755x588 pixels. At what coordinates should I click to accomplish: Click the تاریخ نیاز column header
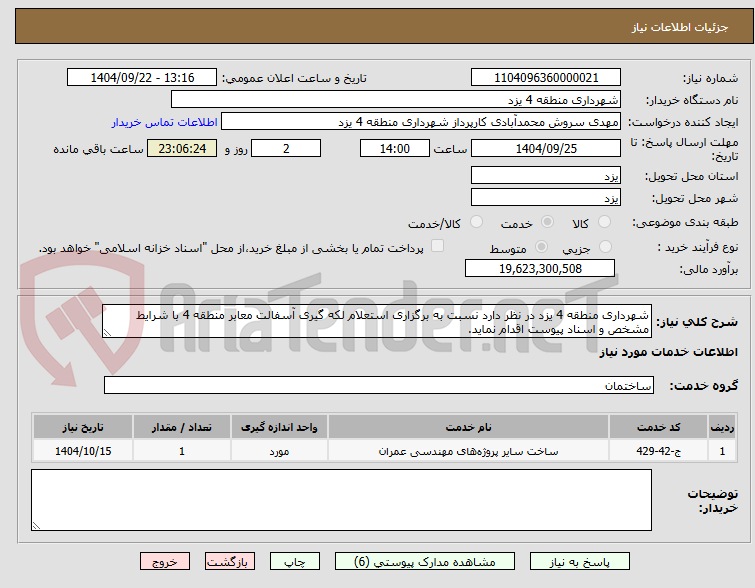coord(83,427)
